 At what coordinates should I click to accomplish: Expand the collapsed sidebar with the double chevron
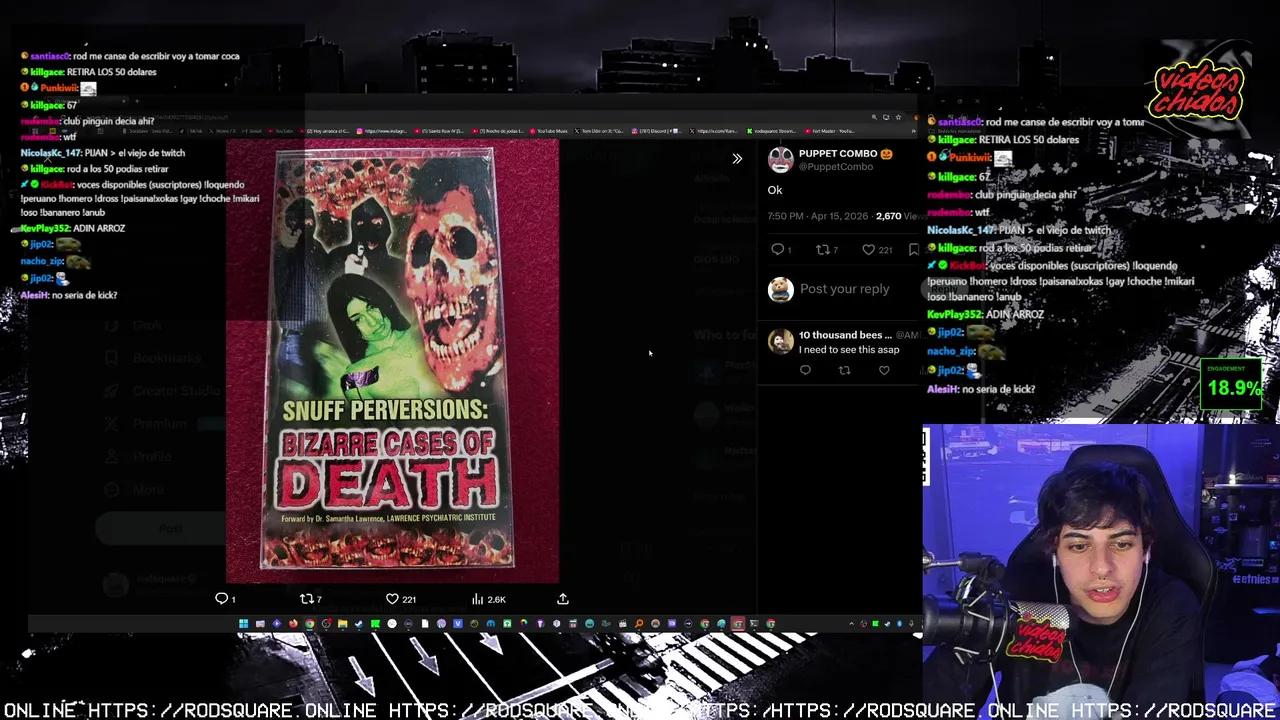coord(737,158)
